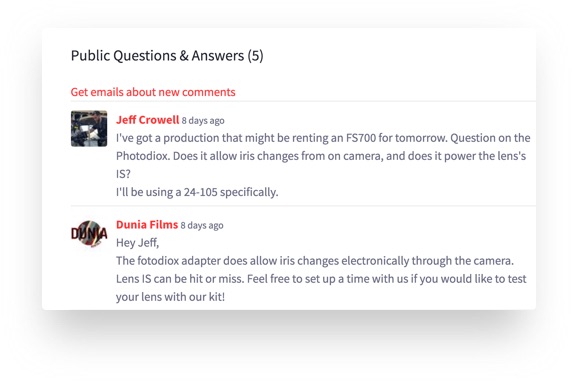Subscribe via Get emails about new comments

153,92
